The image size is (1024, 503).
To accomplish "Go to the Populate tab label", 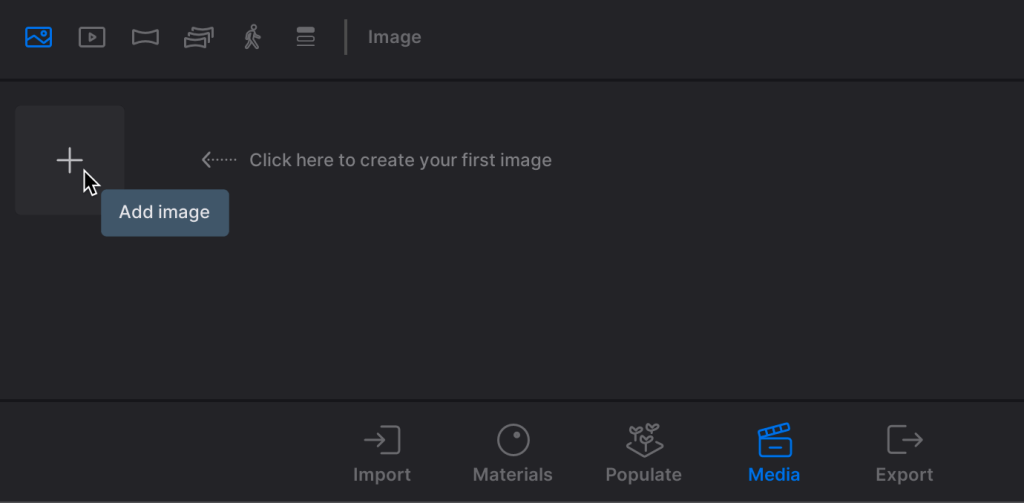I will click(x=644, y=475).
